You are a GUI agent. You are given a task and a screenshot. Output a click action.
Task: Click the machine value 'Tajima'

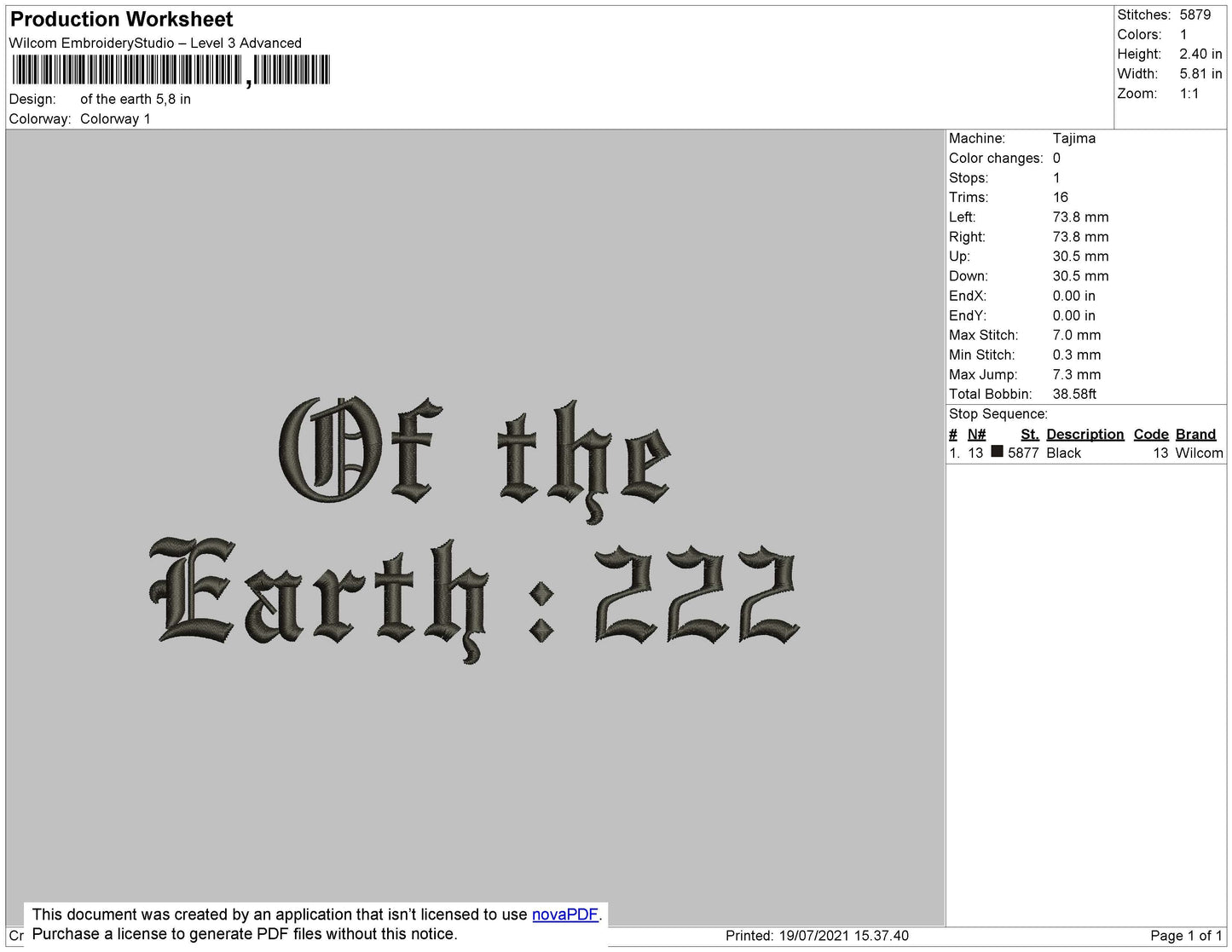tap(1073, 138)
